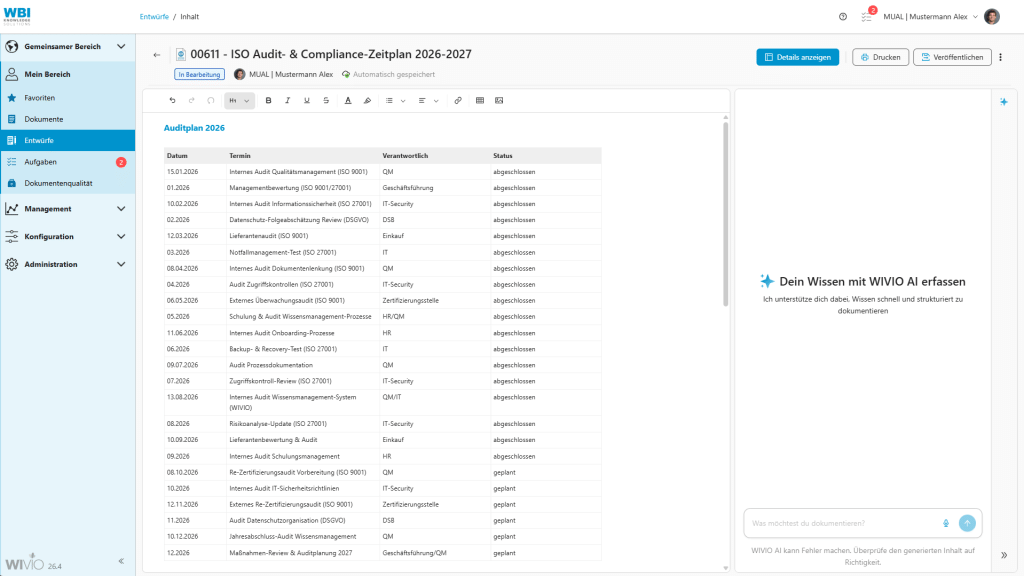Click the Details anzeigen button
The image size is (1024, 576).
(x=797, y=57)
